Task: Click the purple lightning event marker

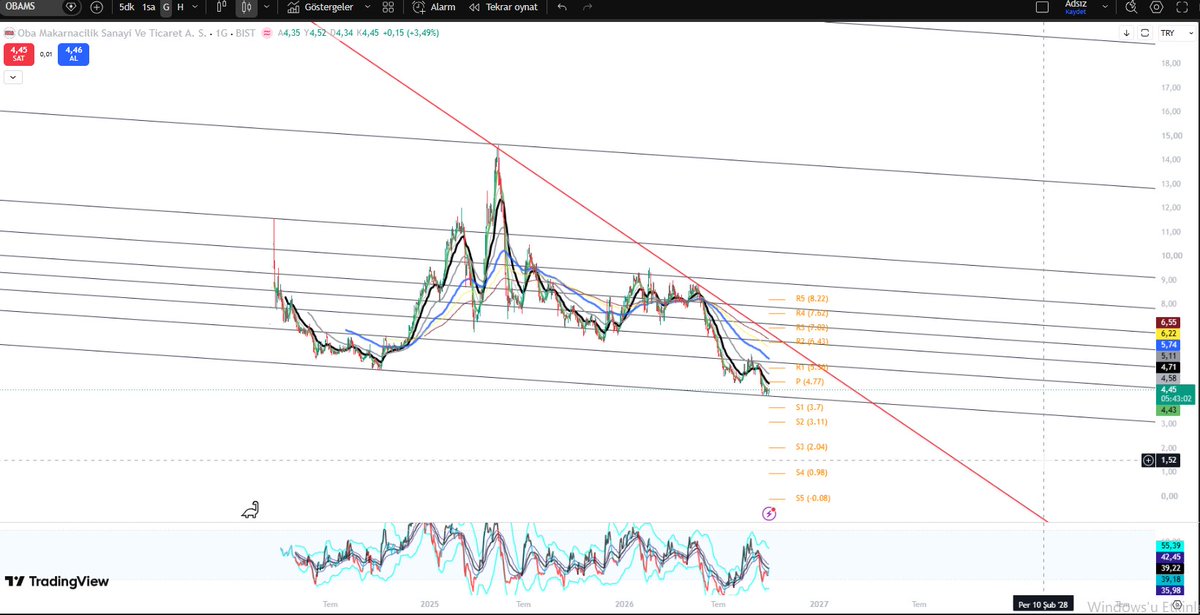Action: (x=768, y=513)
